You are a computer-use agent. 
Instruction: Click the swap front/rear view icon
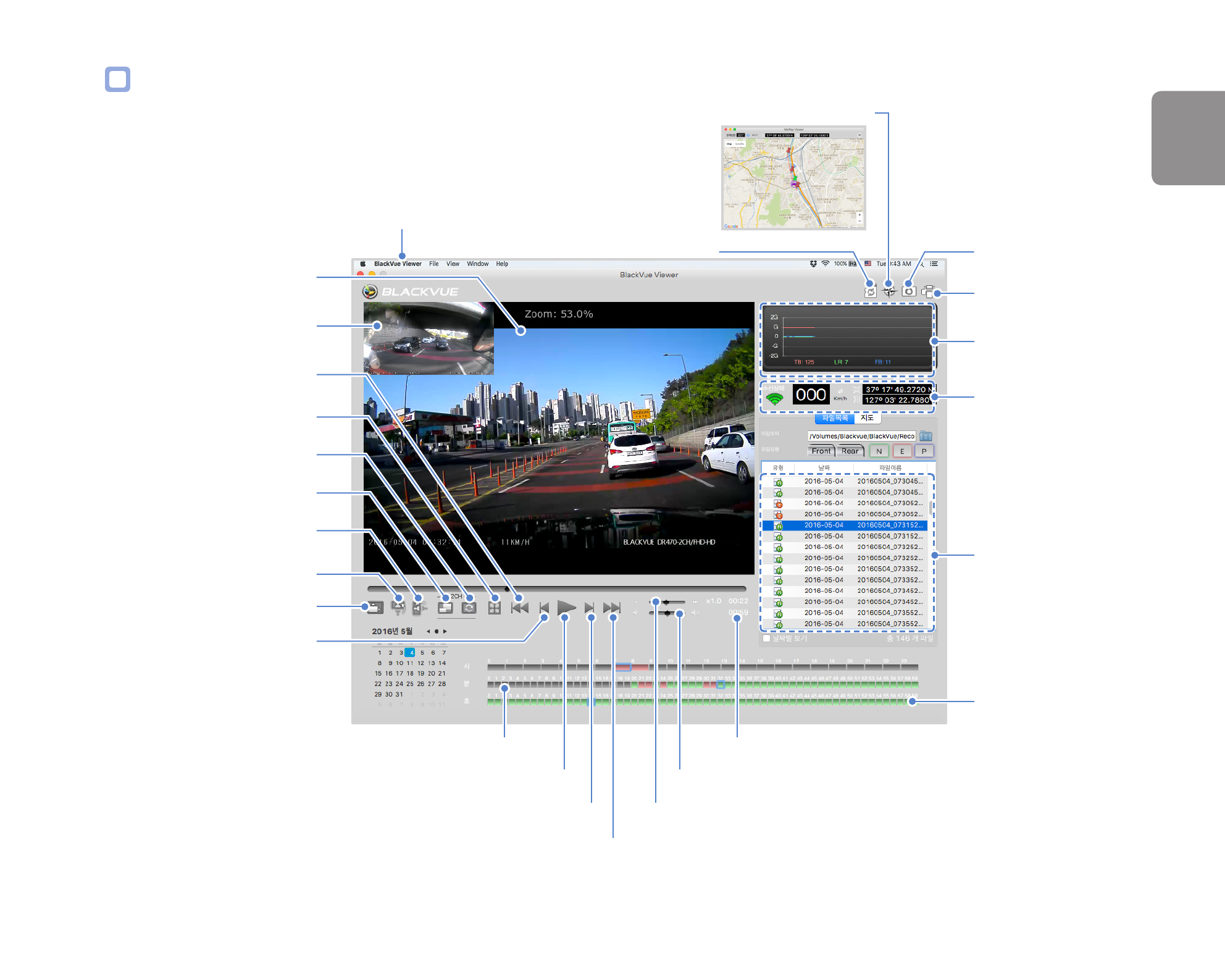(469, 608)
